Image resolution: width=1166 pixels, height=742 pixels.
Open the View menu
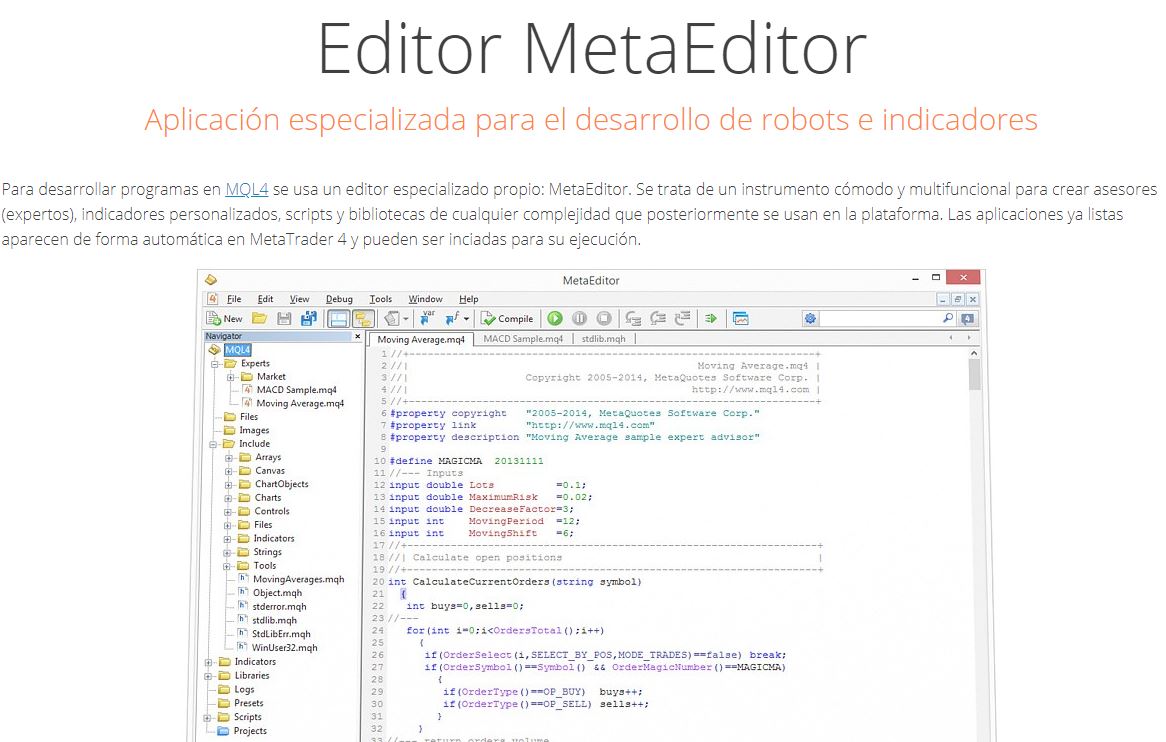(300, 299)
